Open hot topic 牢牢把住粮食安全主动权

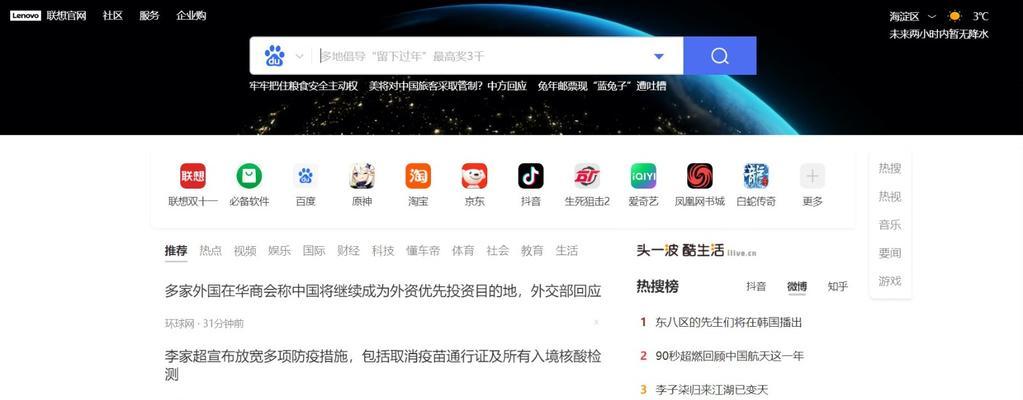304,86
